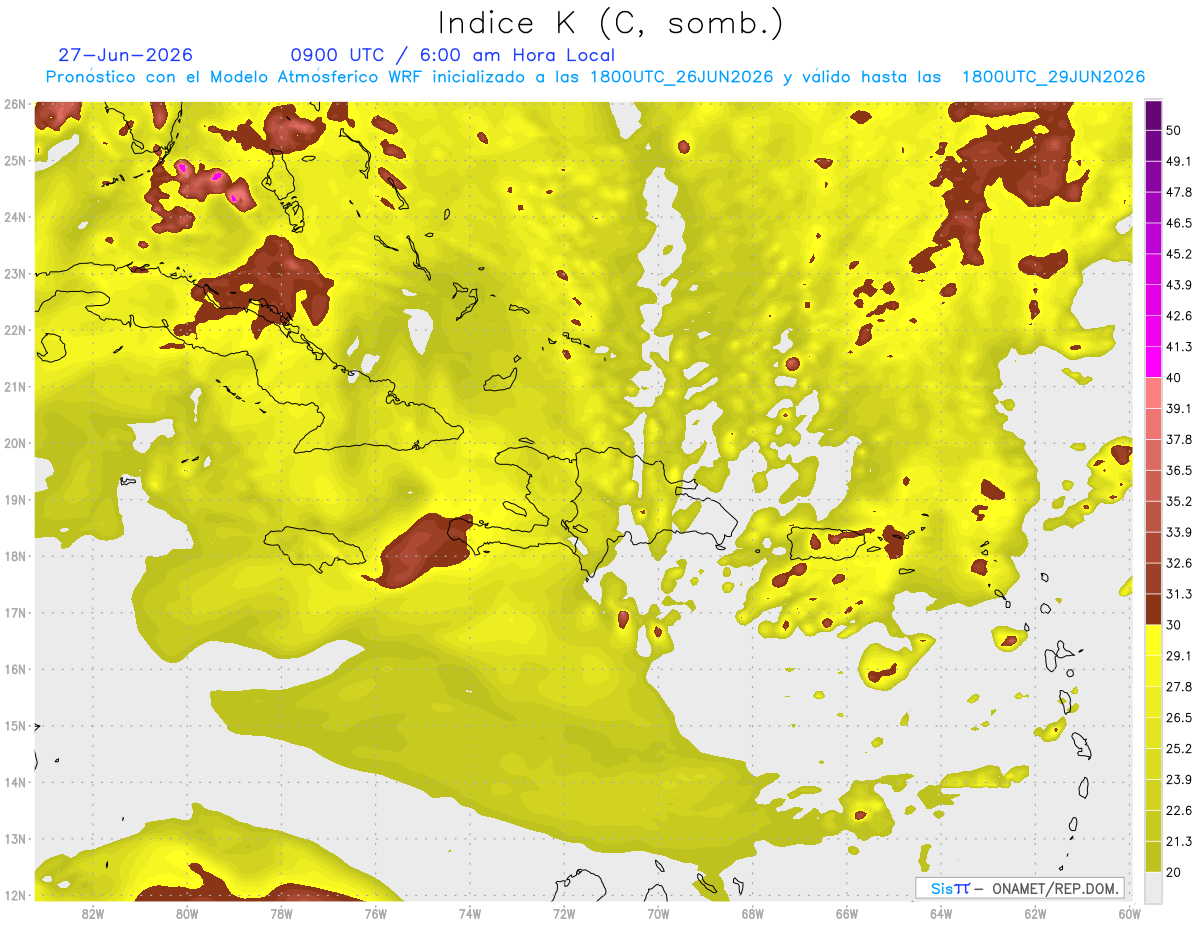
Task: Click the longitude label '78W'
Action: coord(281,913)
